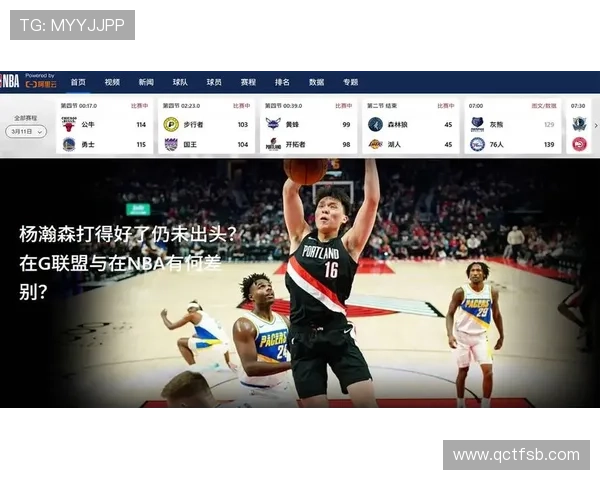Click the Bulls team logo

[69, 124]
